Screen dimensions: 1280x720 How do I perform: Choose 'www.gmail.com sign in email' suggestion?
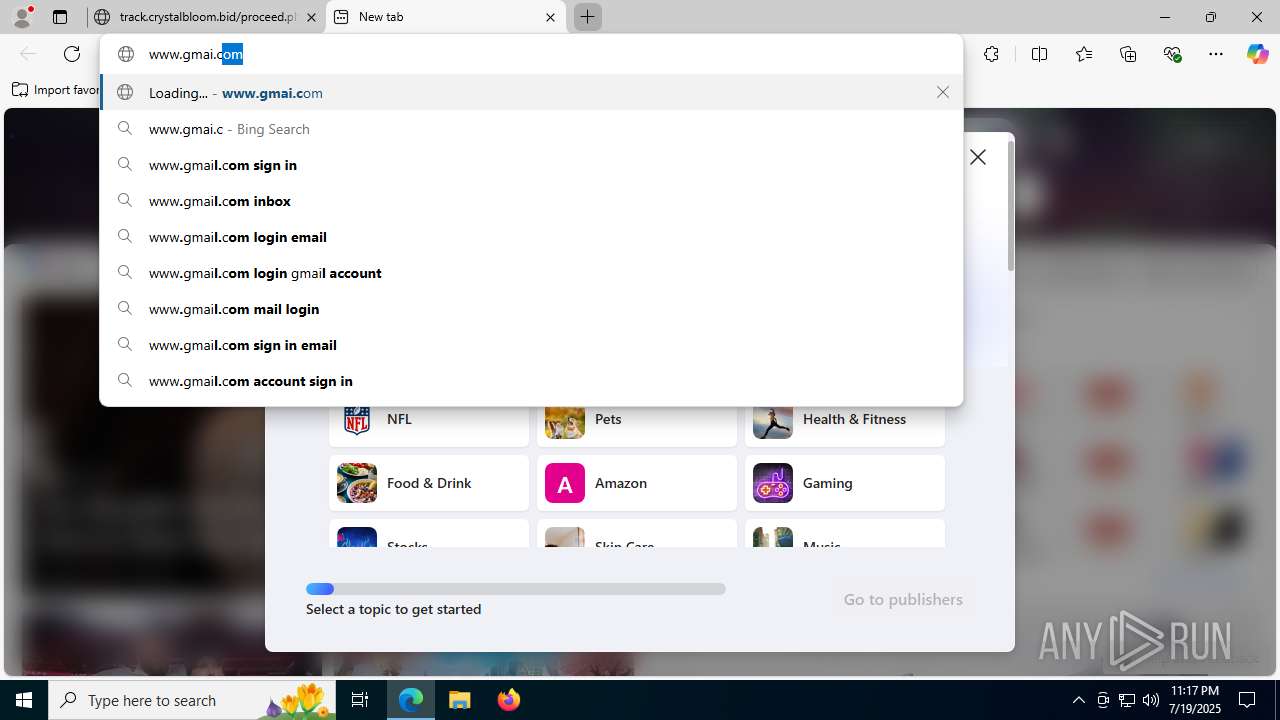coord(531,345)
